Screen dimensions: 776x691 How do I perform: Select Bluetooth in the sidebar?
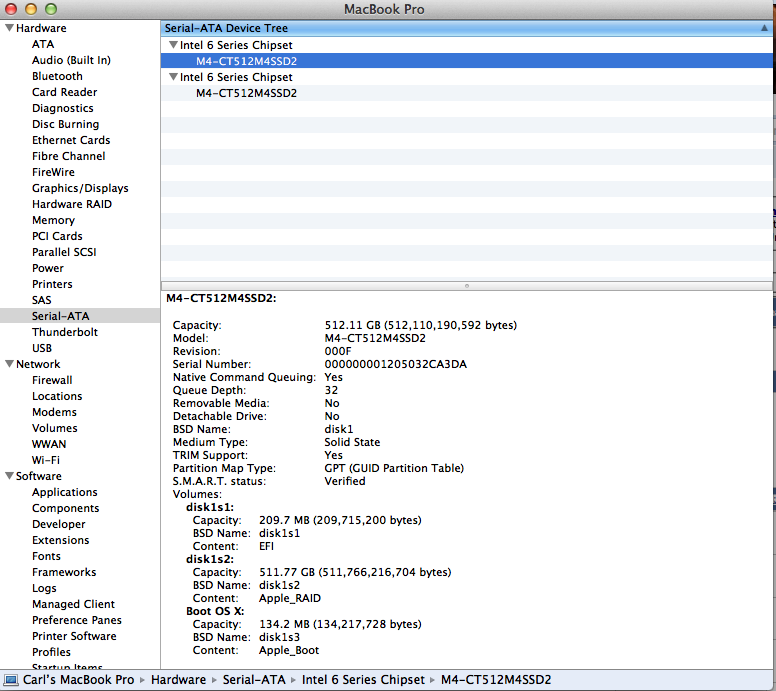coord(57,76)
